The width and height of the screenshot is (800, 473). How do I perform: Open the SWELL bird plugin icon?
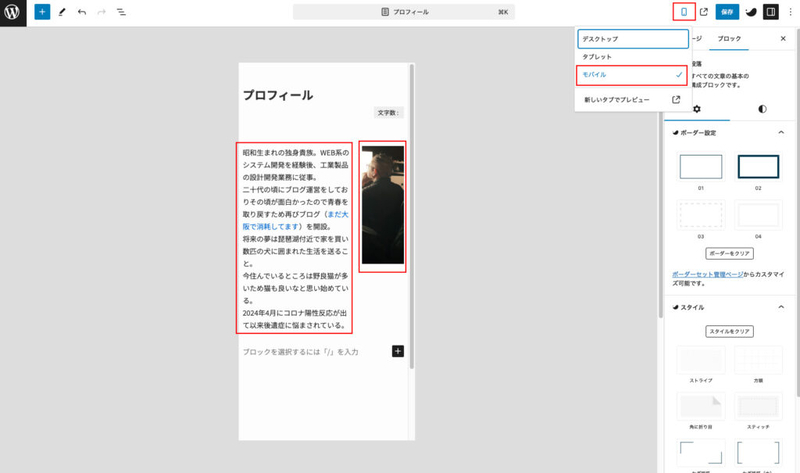pyautogui.click(x=751, y=12)
